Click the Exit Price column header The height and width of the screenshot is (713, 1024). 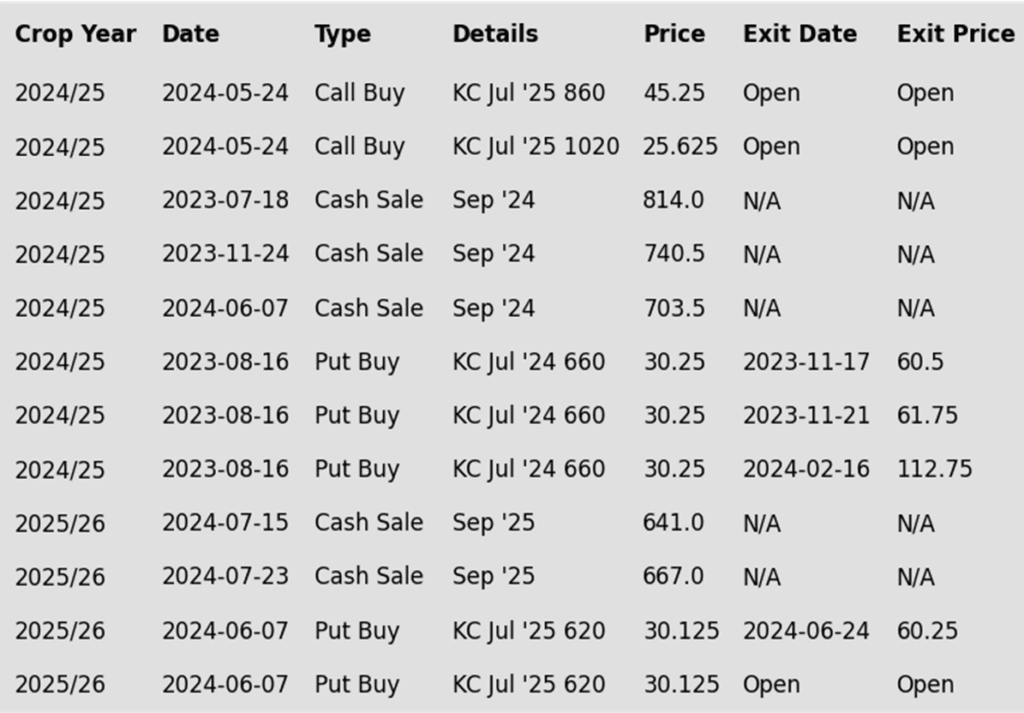(955, 34)
